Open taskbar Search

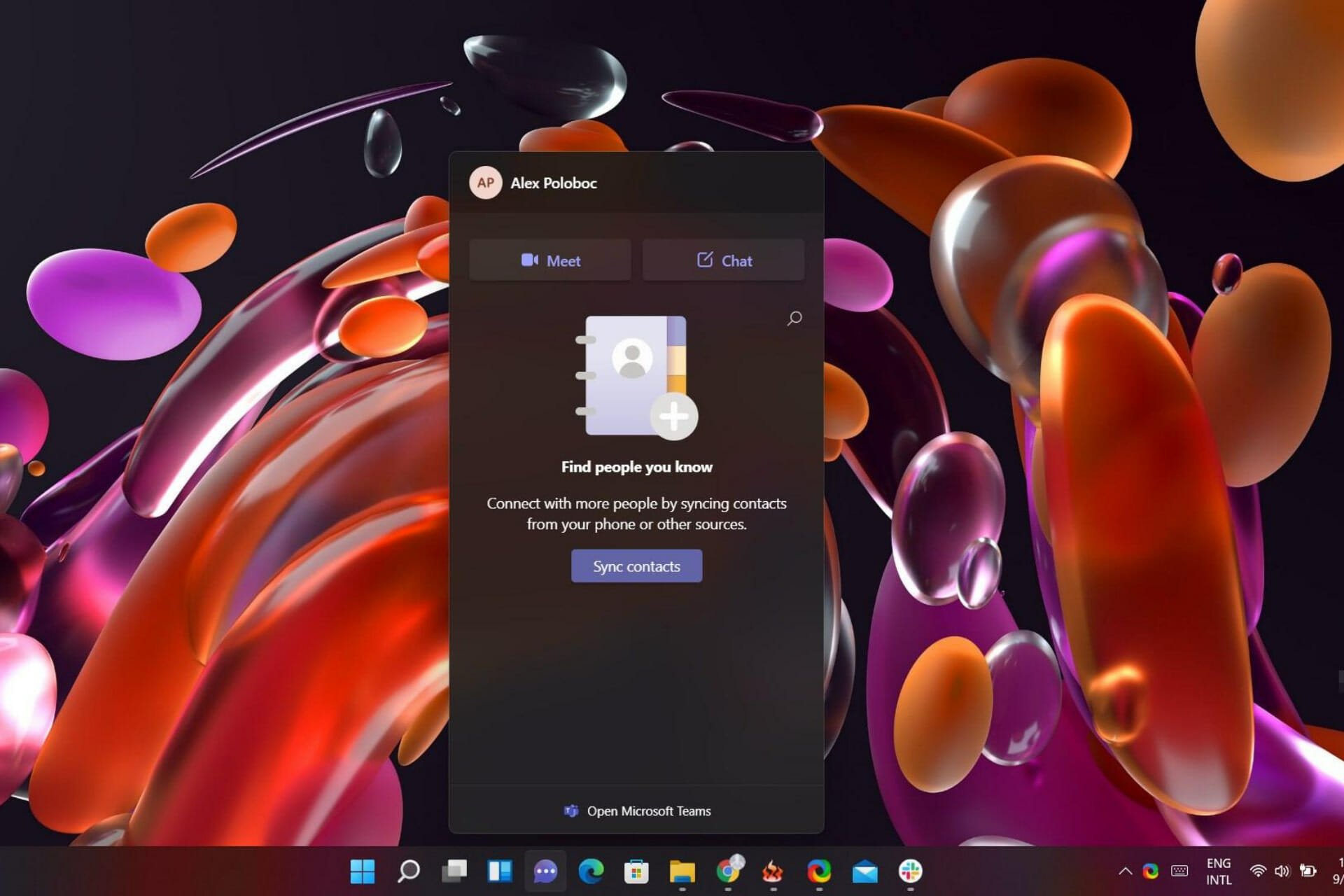tap(409, 871)
